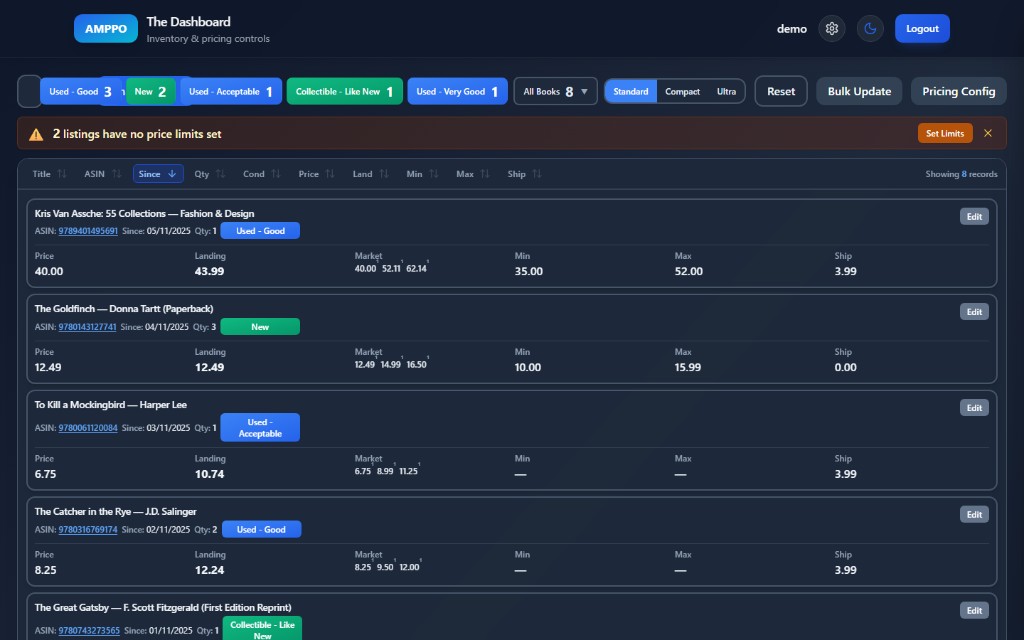
Task: Click the Kris Van Assche listing title
Action: (144, 214)
